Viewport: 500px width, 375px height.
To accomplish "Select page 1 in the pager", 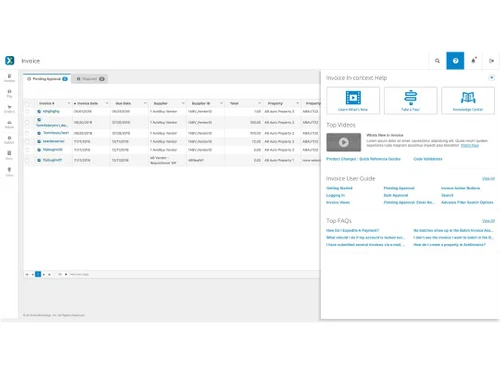I will point(38,274).
